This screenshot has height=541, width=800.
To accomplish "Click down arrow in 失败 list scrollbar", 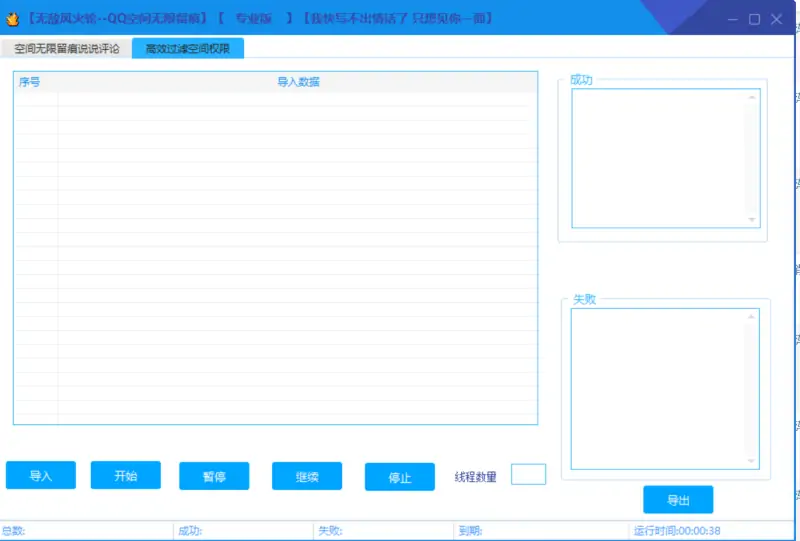I will 752,461.
